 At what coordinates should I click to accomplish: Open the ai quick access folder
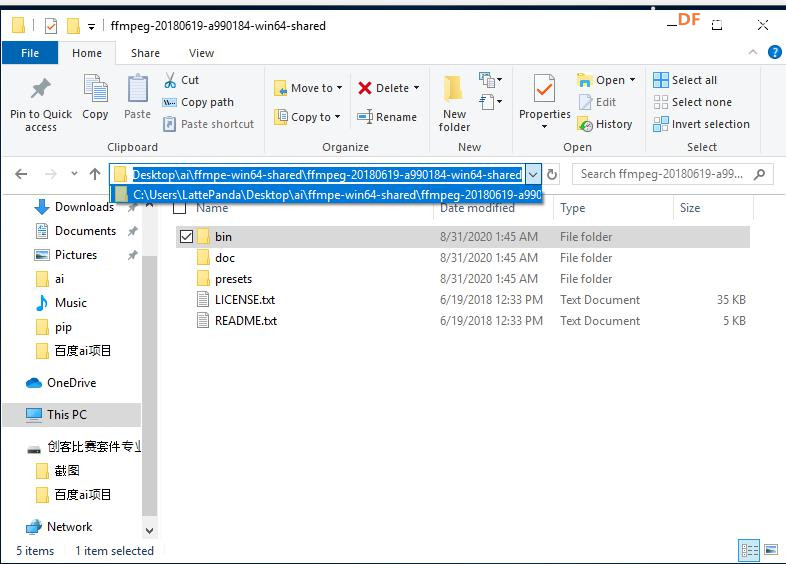pos(59,279)
